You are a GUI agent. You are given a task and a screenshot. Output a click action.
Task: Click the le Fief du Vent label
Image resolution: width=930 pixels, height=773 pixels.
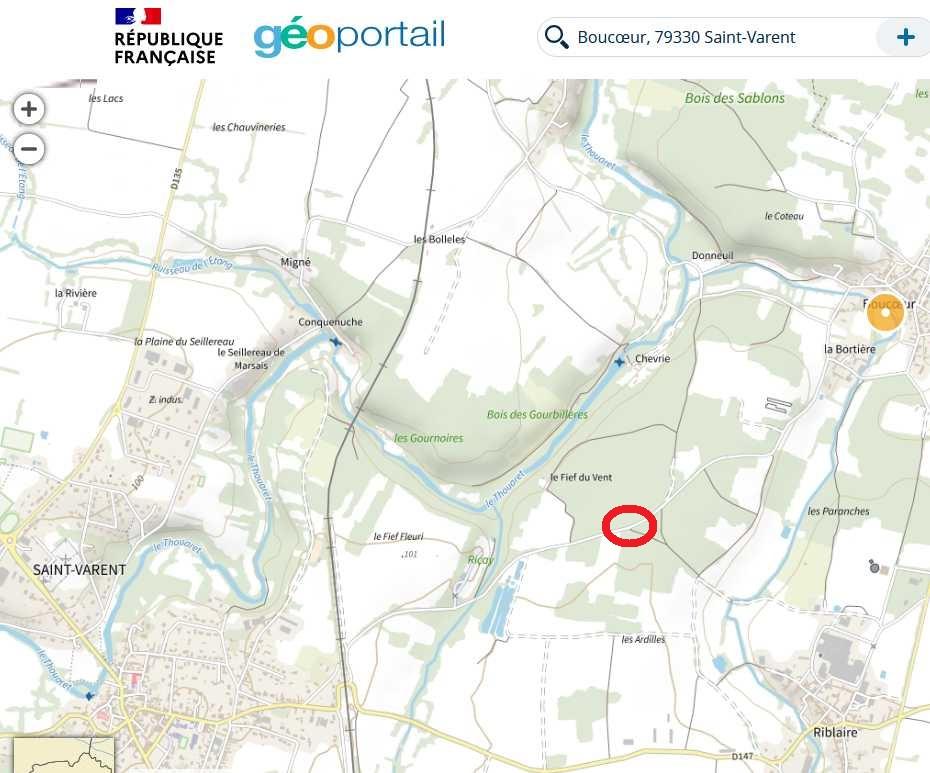581,477
